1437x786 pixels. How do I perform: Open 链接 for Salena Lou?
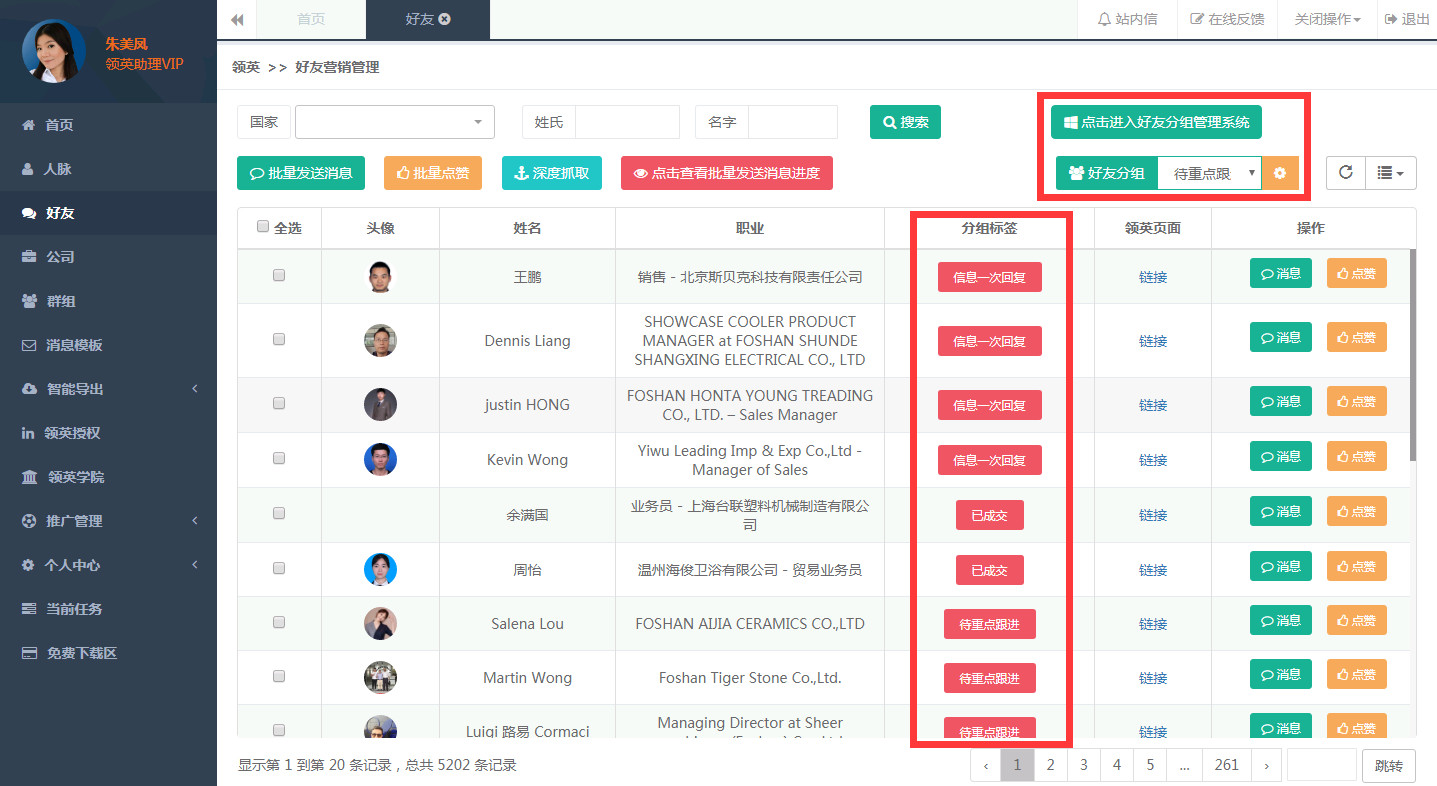pos(1152,624)
